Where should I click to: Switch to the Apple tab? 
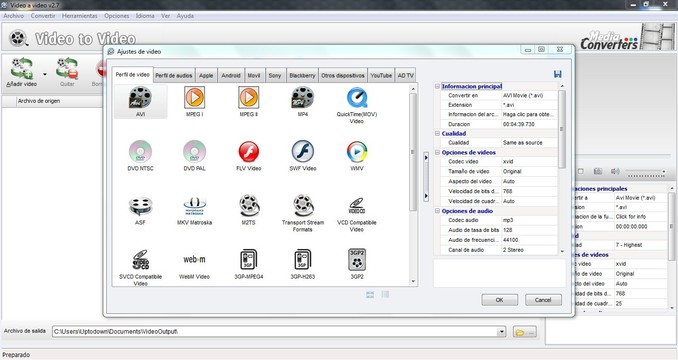(x=206, y=75)
